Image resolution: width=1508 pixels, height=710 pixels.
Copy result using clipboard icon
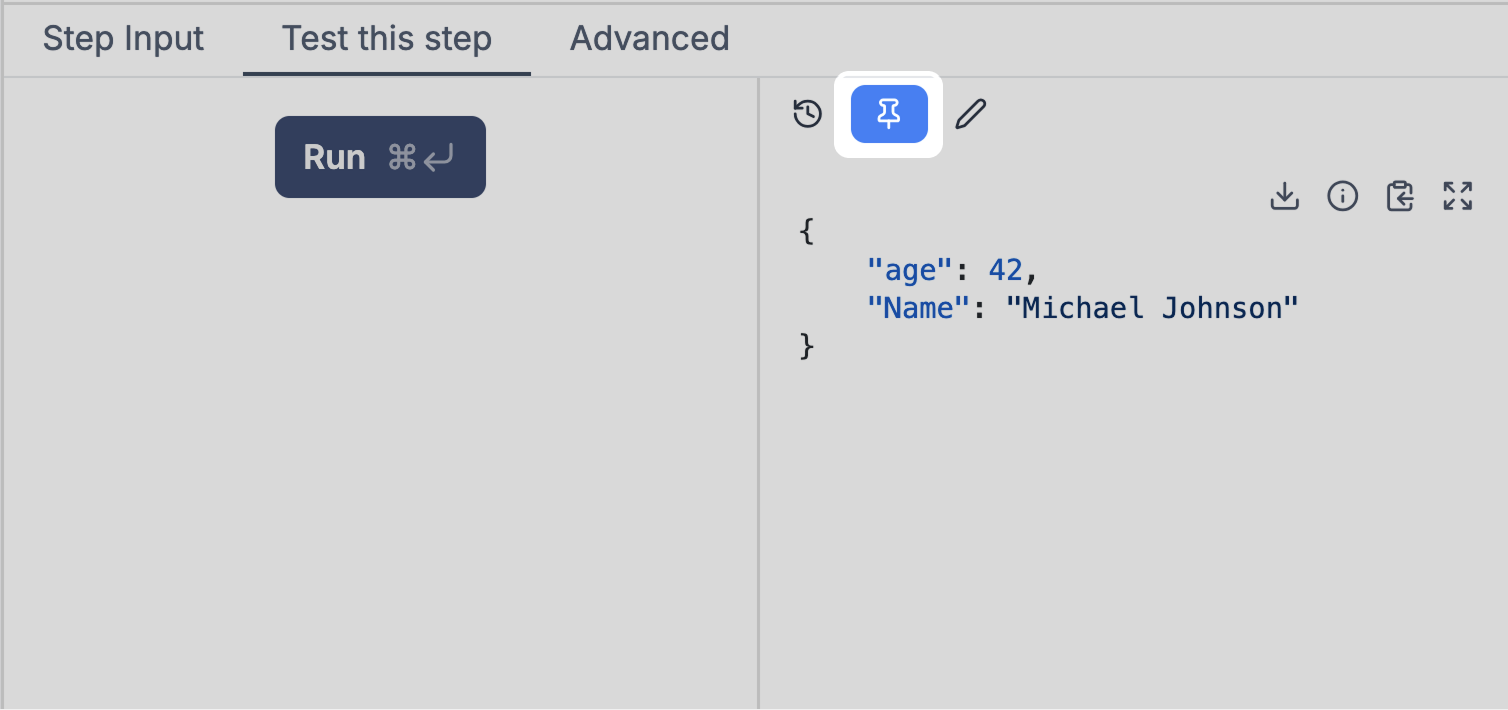click(1400, 196)
